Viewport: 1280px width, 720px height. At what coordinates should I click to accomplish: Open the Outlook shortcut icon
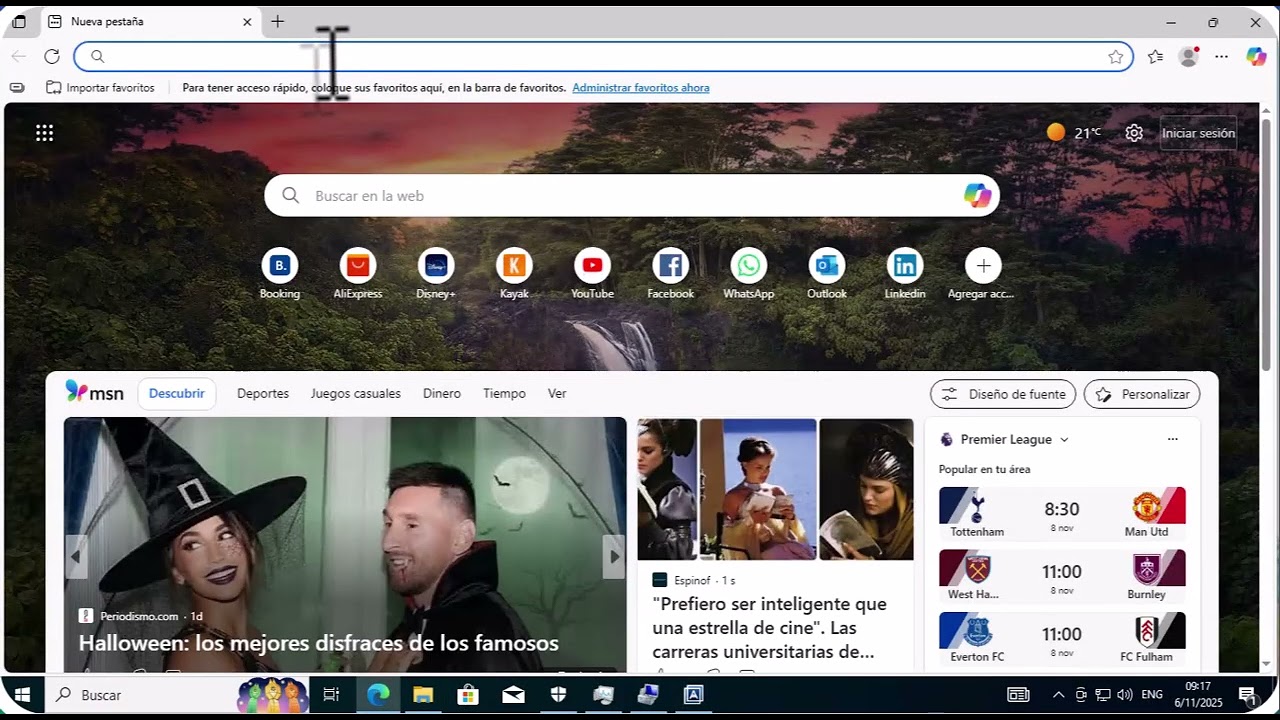(x=827, y=266)
